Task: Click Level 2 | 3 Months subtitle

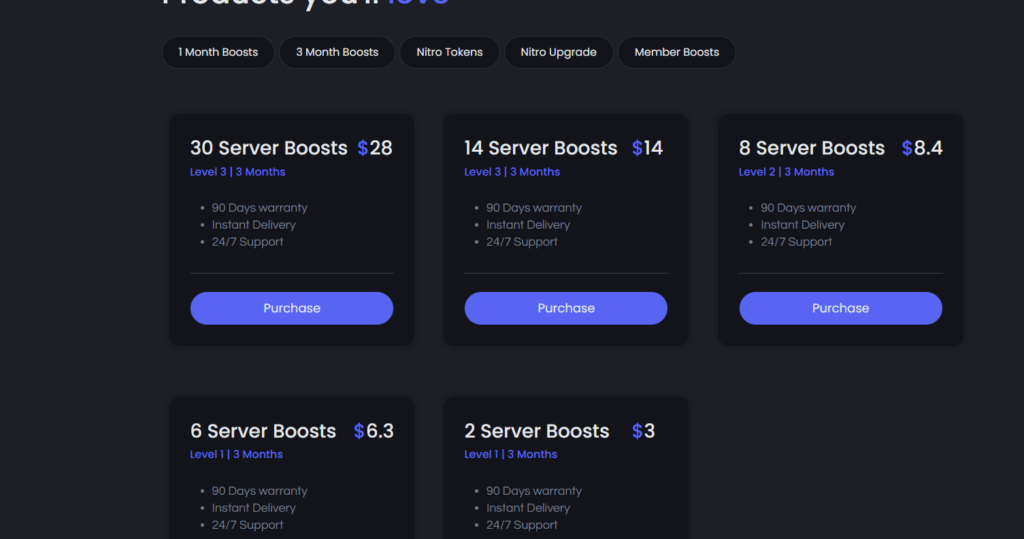Action: 786,172
